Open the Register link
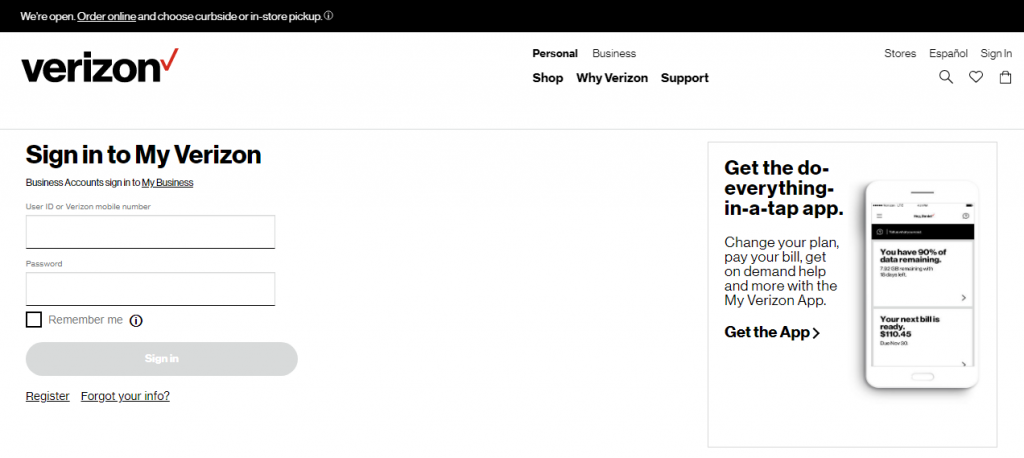The width and height of the screenshot is (1024, 458). [x=47, y=396]
